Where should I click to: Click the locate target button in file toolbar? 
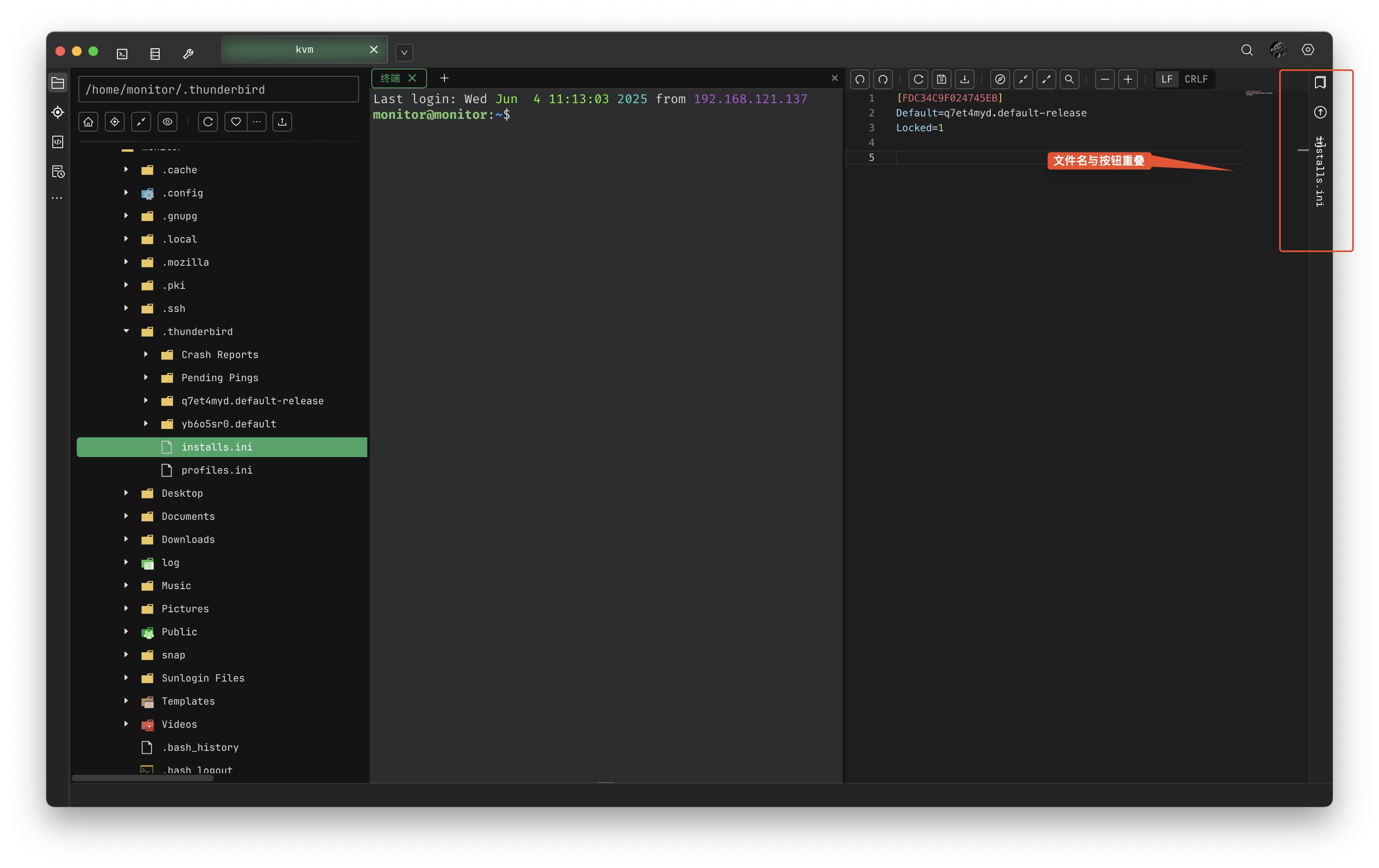[x=115, y=122]
